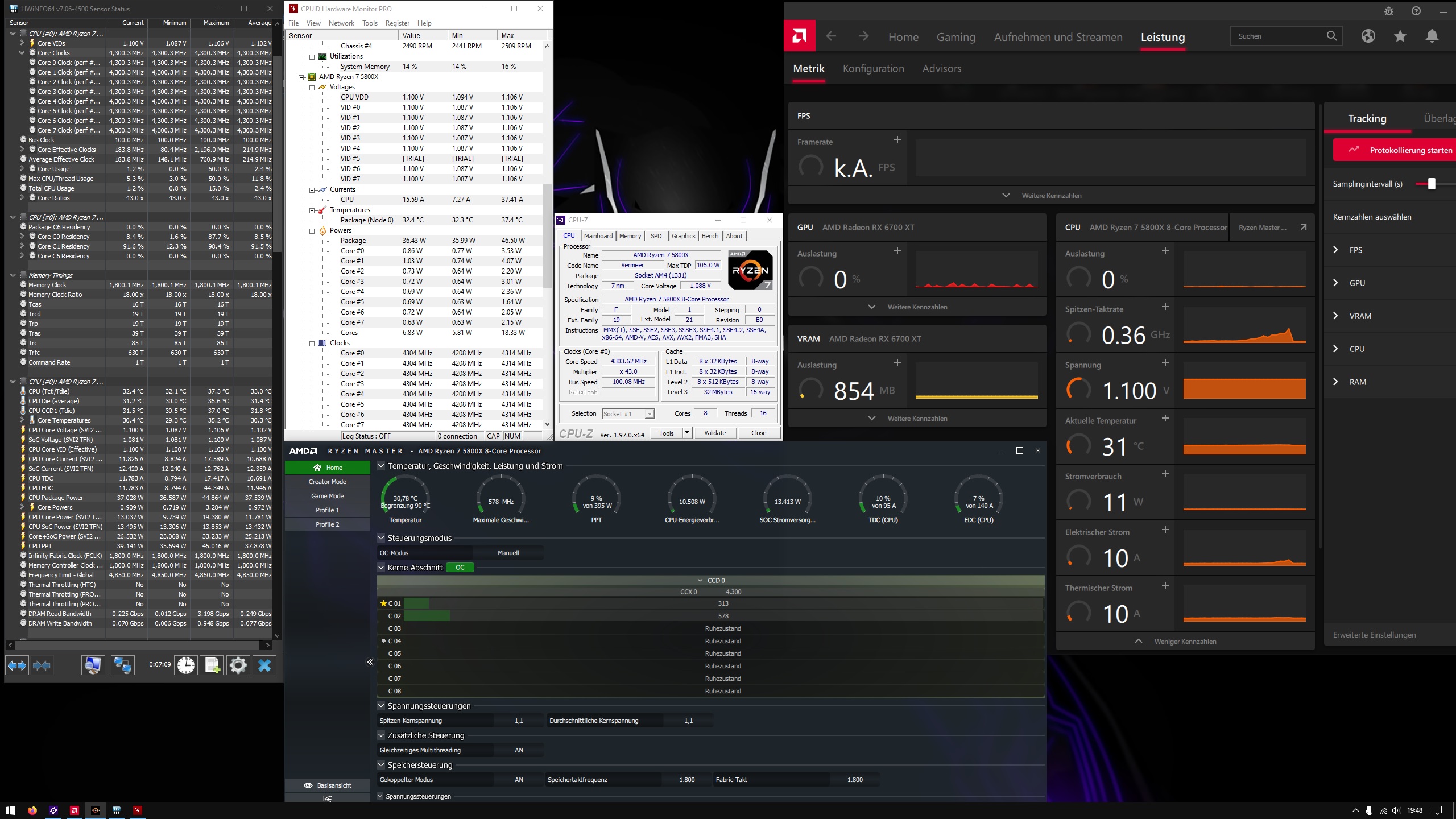
Task: Collapse the Steuerungsmodus section
Action: (x=381, y=538)
